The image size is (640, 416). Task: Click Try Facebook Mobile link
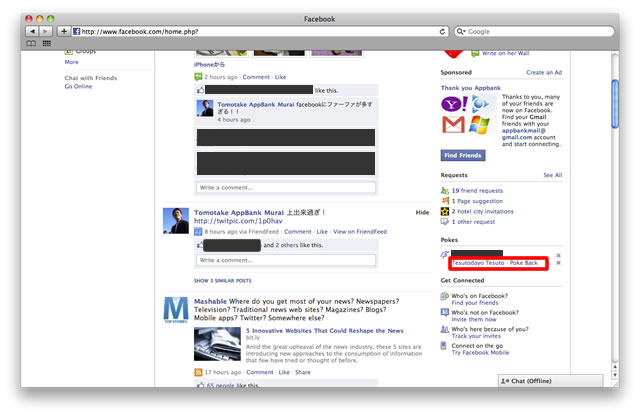(x=480, y=353)
